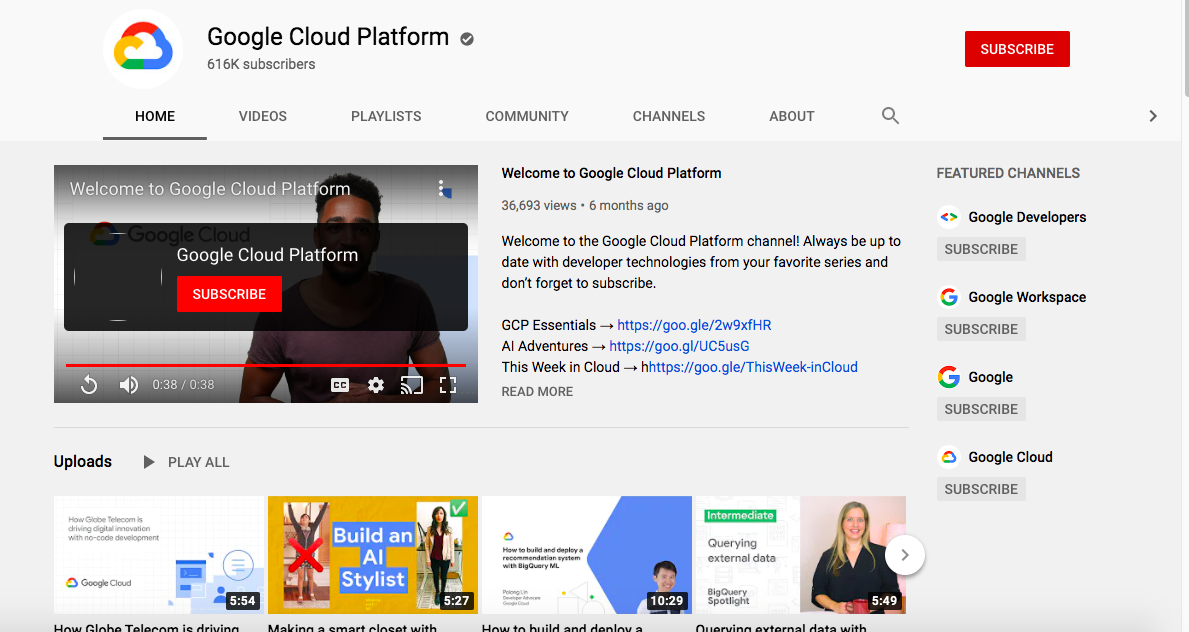Open the PLAYLISTS tab
1189x632 pixels.
coord(386,116)
